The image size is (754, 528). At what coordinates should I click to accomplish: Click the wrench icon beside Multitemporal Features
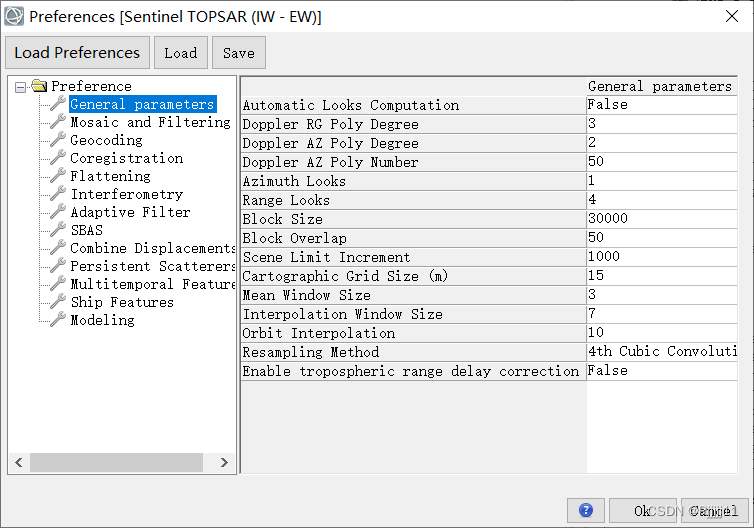58,283
